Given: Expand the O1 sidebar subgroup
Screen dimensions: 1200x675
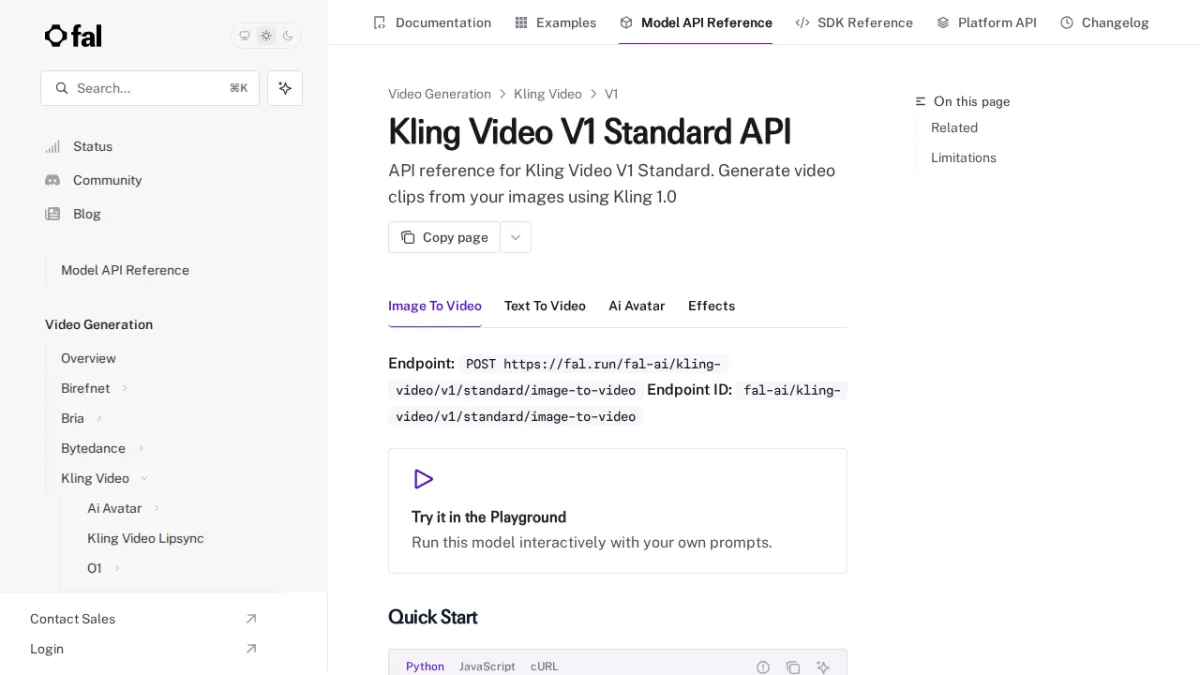Looking at the screenshot, I should pos(104,568).
